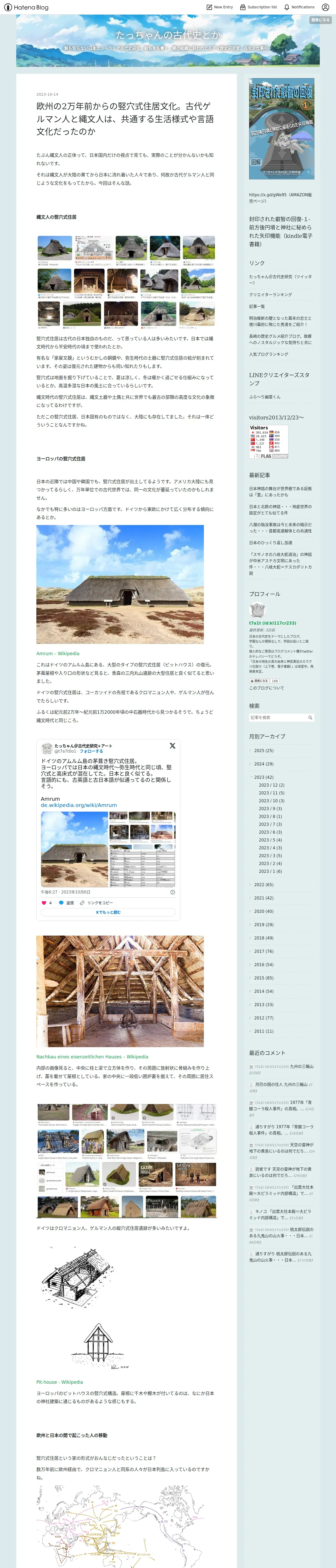
Task: Click the tweet info icon
Action: click(172, 892)
